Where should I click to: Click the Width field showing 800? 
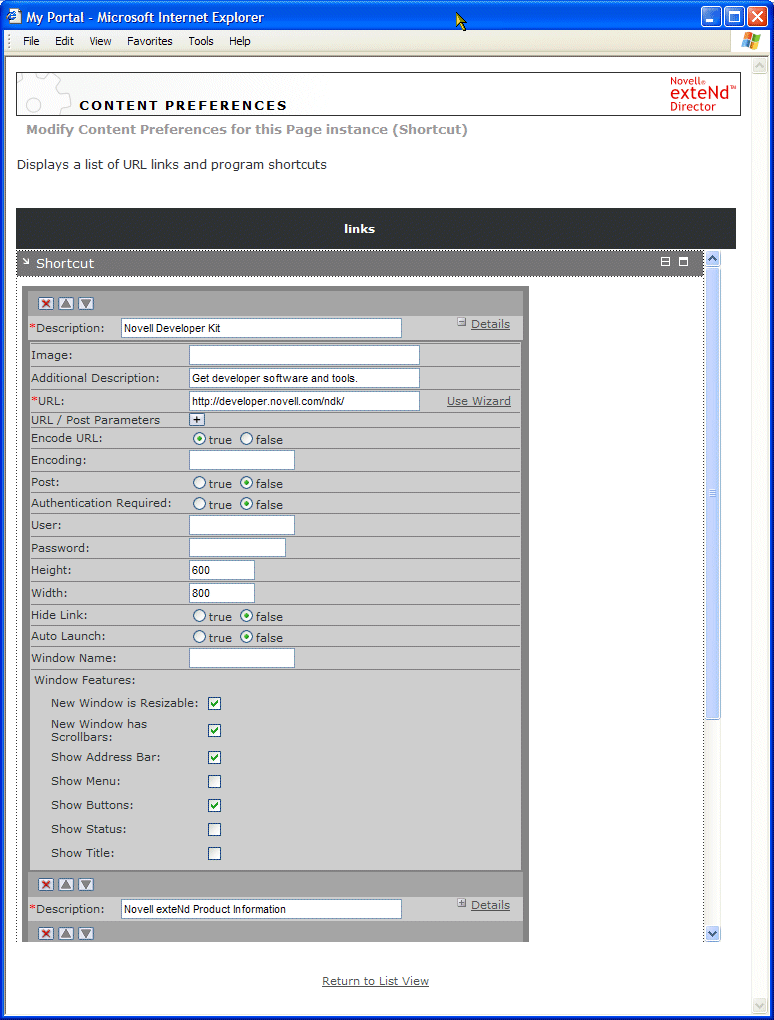222,593
